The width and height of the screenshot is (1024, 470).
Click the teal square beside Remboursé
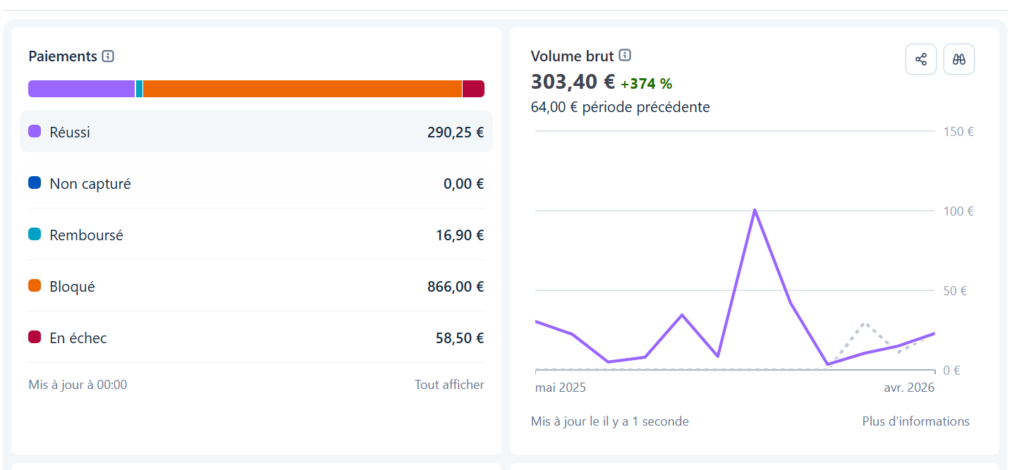pyautogui.click(x=34, y=235)
